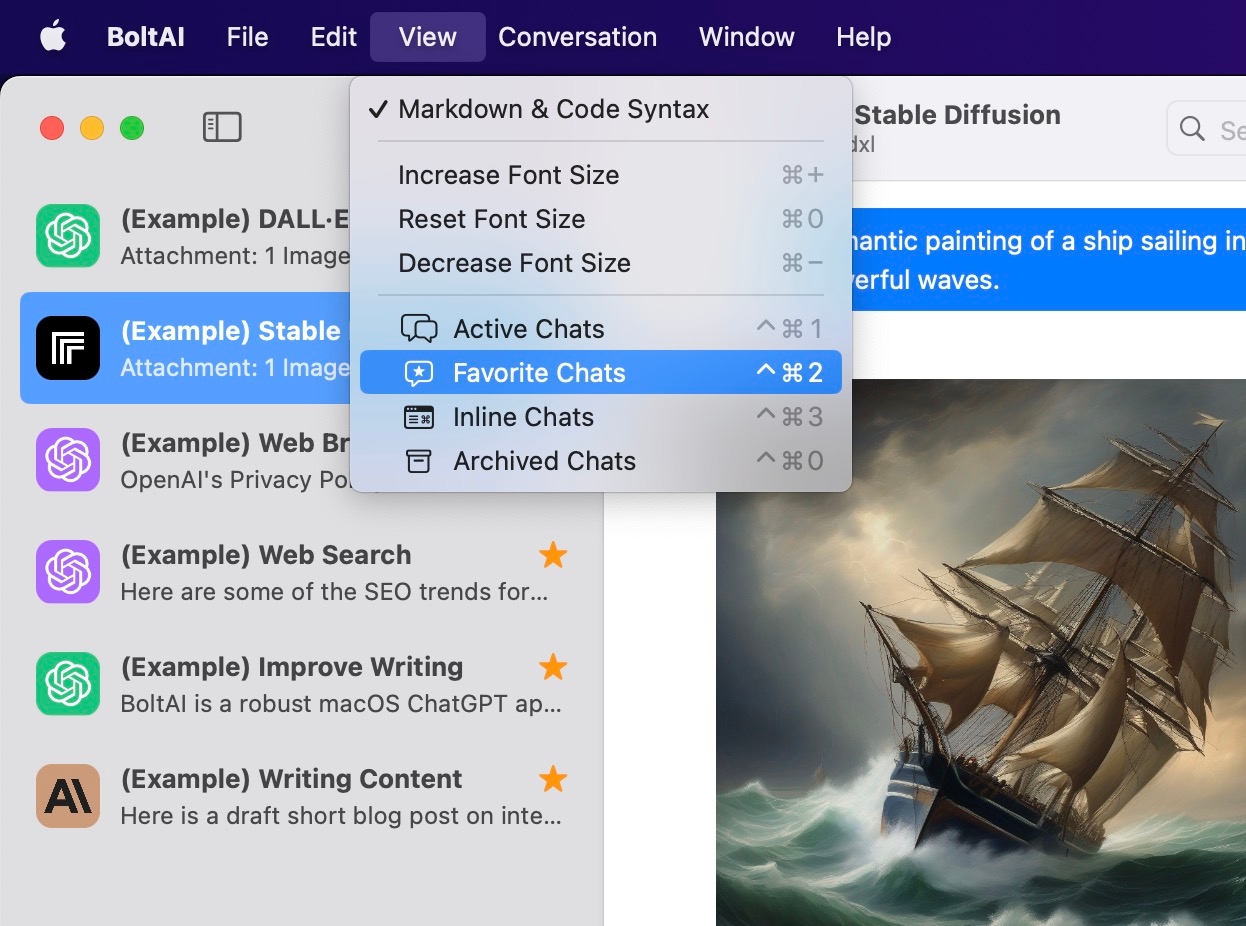Screen dimensions: 1246x926
Task: Unfavorite the Web Search chat star
Action: pos(553,555)
